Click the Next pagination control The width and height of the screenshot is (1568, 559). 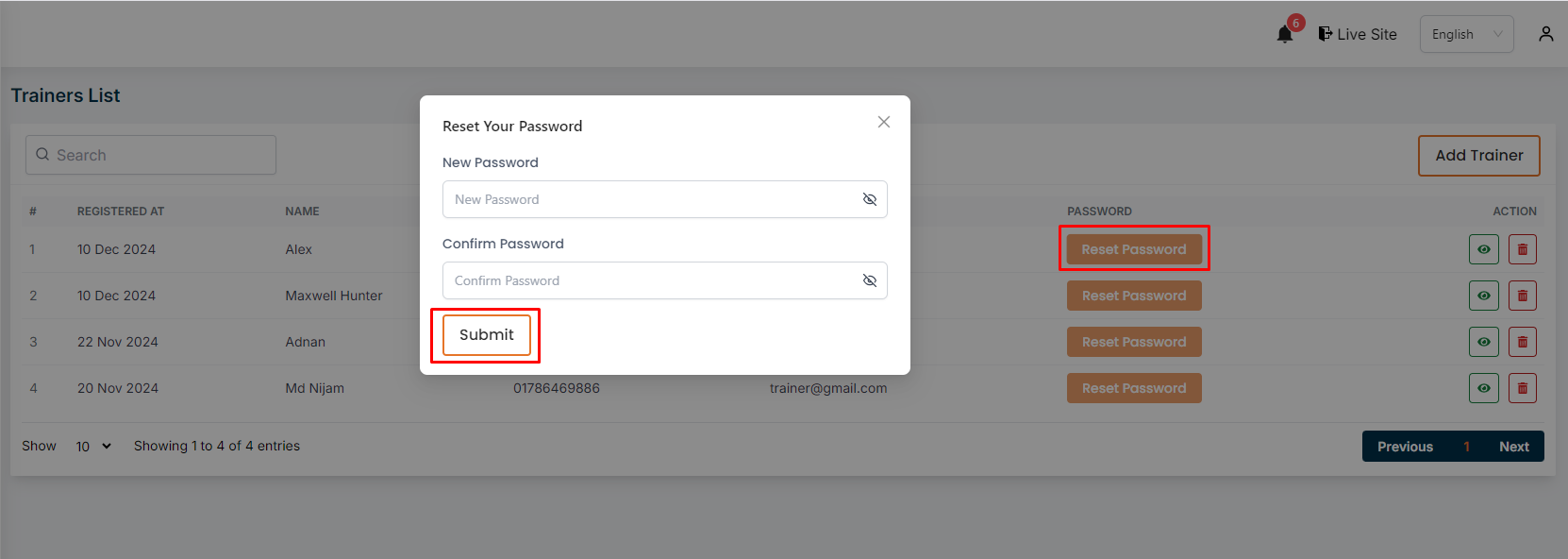[x=1513, y=445]
